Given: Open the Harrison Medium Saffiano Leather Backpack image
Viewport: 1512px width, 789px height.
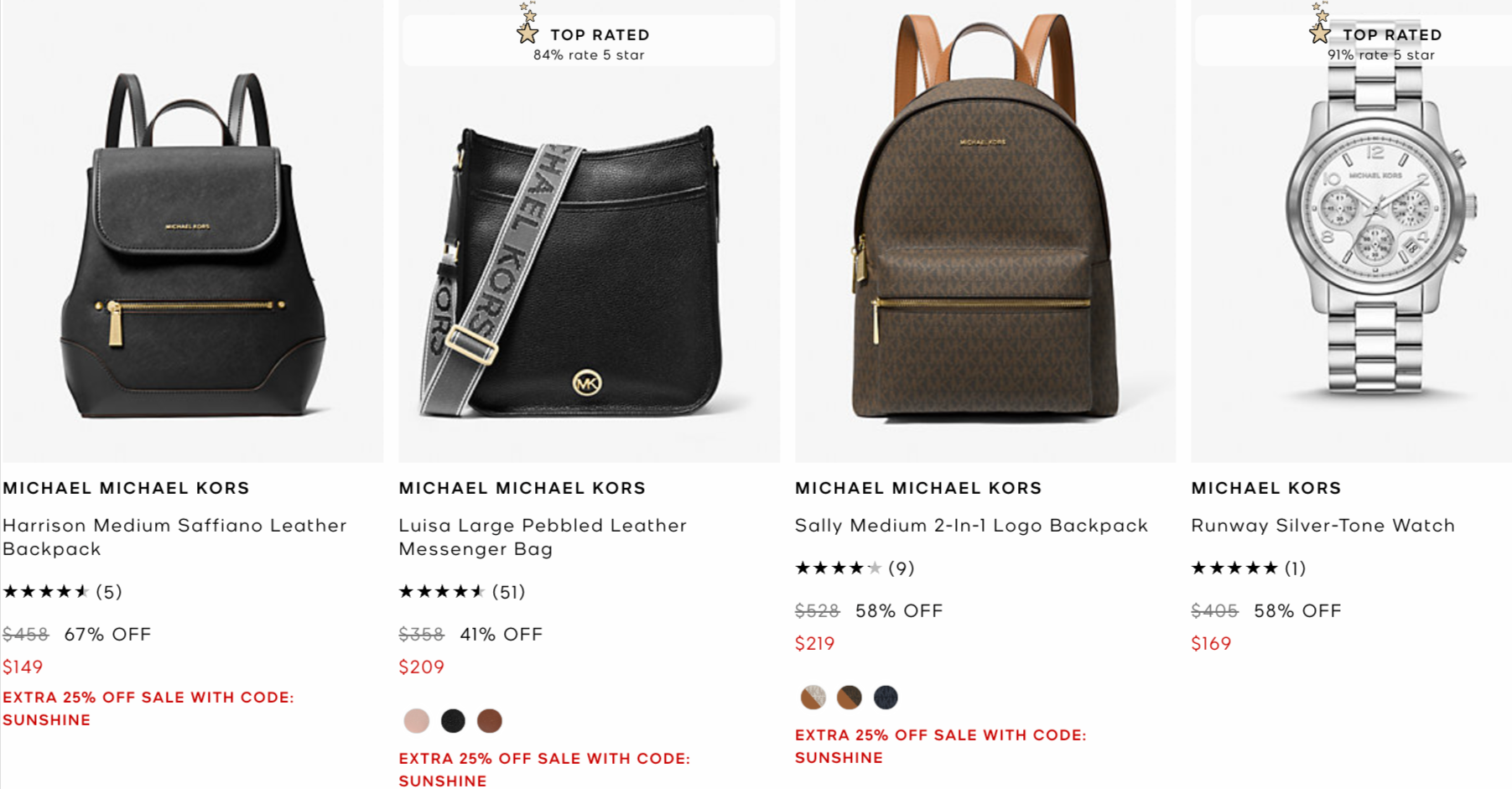Looking at the screenshot, I should tap(193, 231).
